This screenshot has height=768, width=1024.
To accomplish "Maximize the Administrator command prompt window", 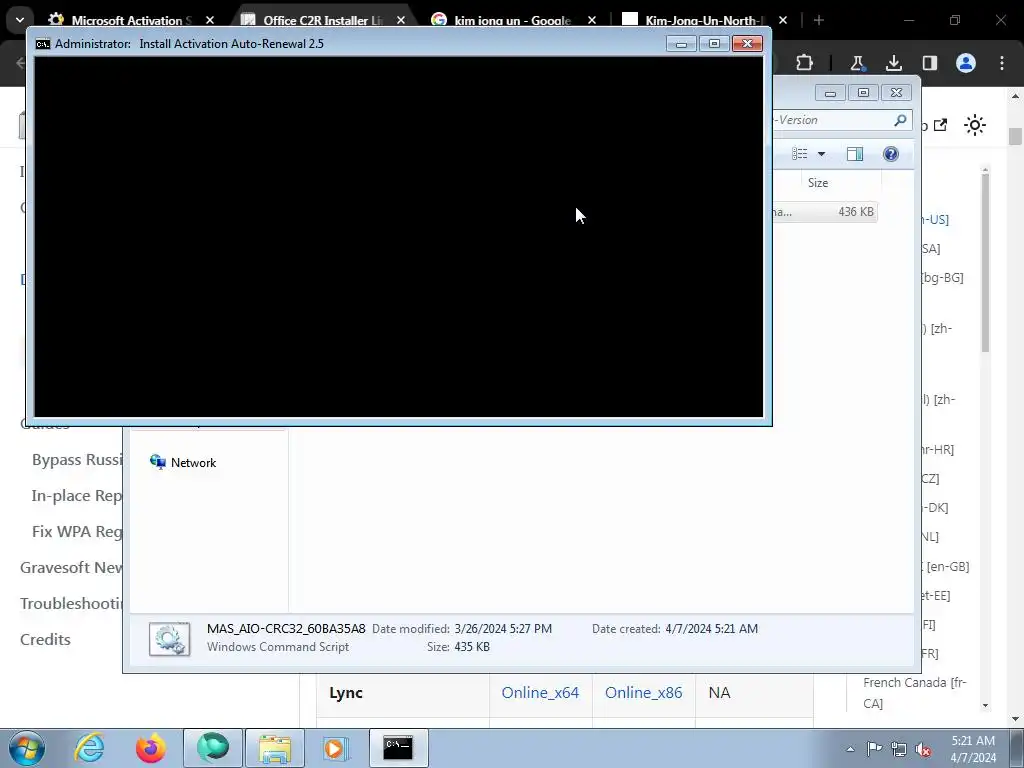I will pyautogui.click(x=714, y=43).
